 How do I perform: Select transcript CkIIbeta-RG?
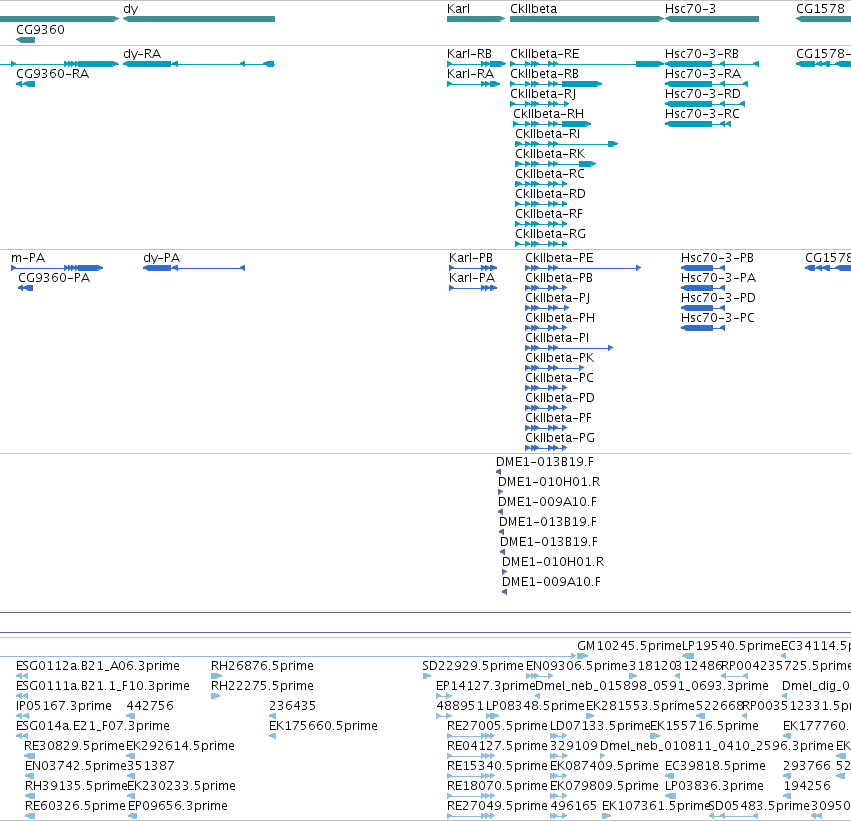coord(541,245)
